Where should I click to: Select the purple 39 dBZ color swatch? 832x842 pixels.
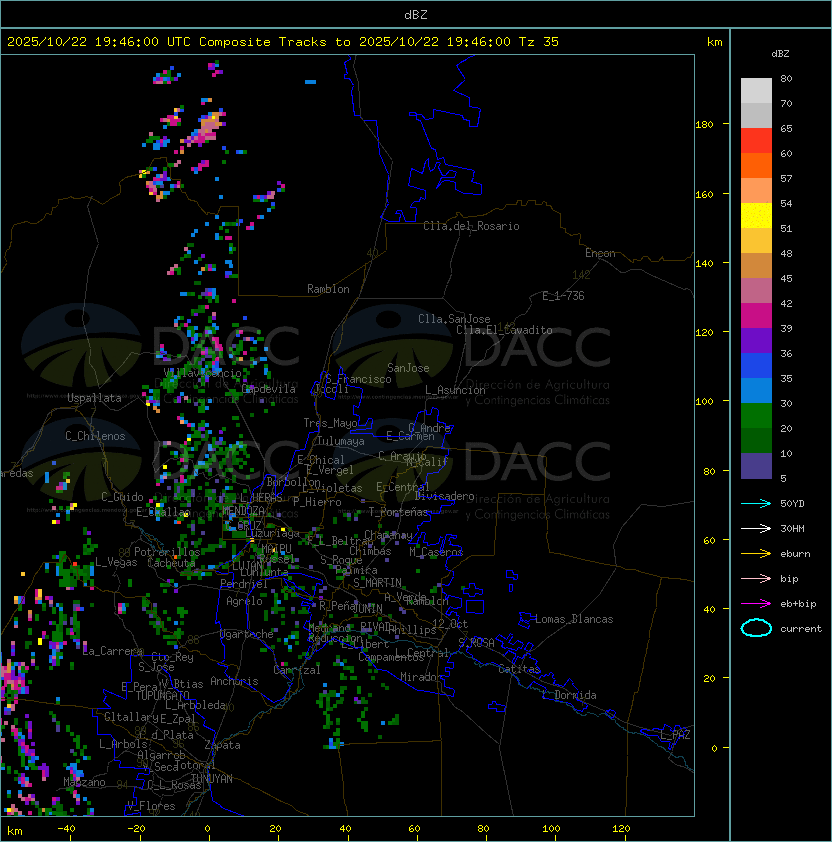click(756, 340)
